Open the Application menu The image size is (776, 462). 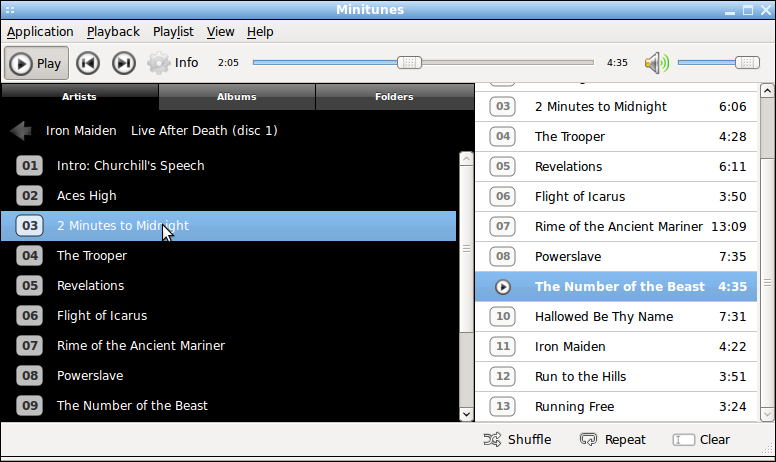pos(40,32)
